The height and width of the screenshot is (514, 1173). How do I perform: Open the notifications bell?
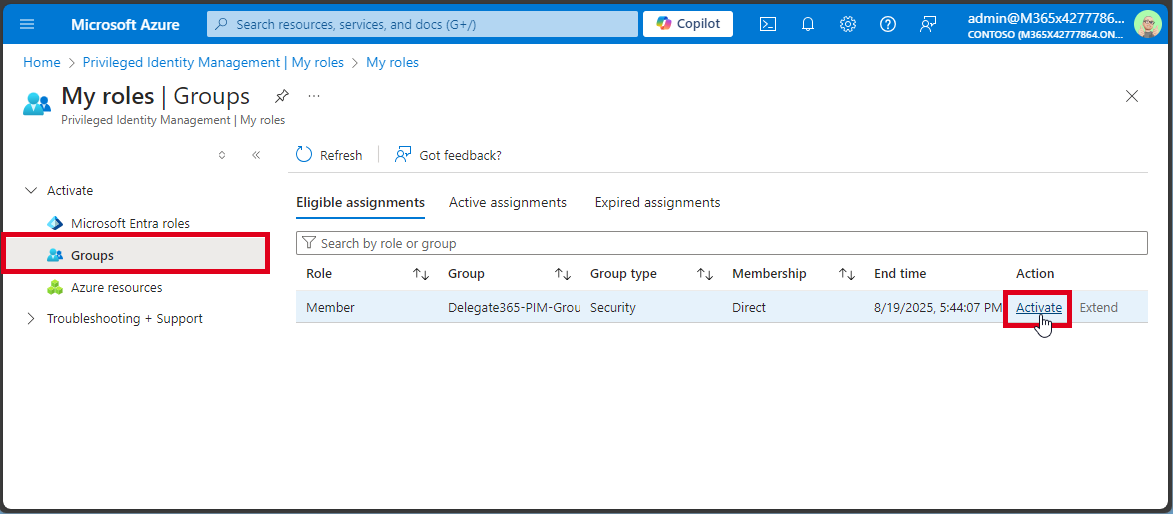[x=808, y=24]
